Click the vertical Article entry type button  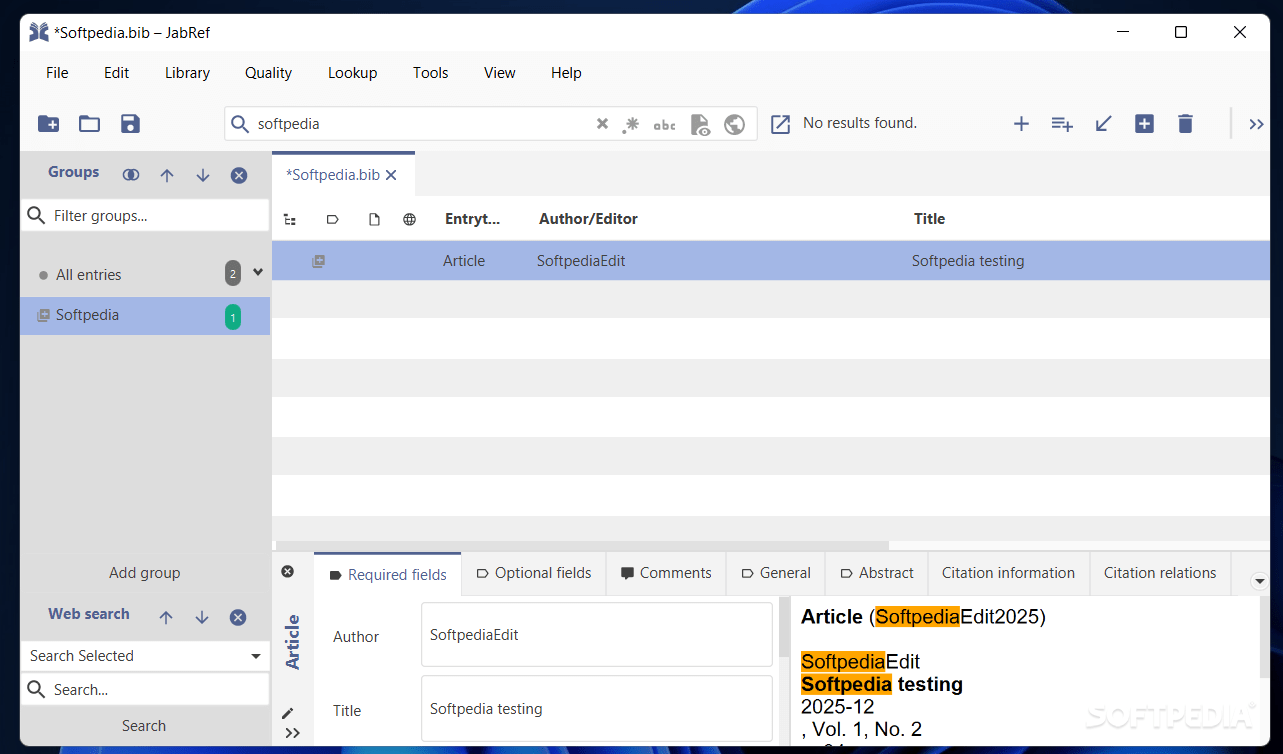[293, 642]
